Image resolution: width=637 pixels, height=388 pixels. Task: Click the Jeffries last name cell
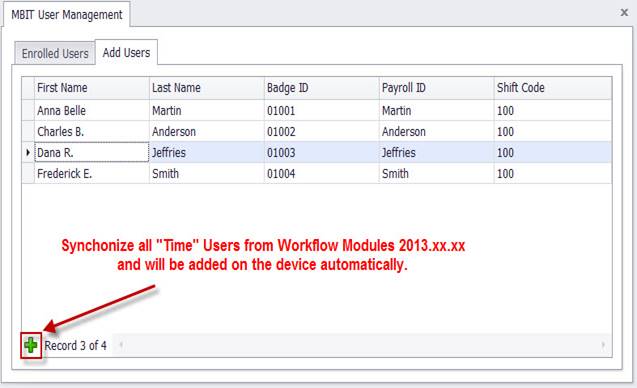(x=207, y=152)
